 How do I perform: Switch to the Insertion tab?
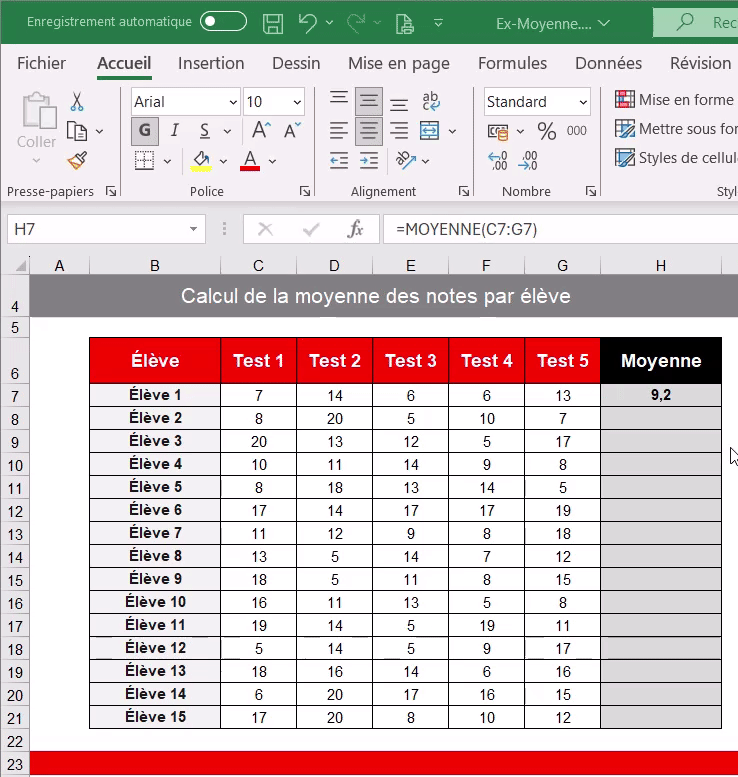tap(211, 63)
